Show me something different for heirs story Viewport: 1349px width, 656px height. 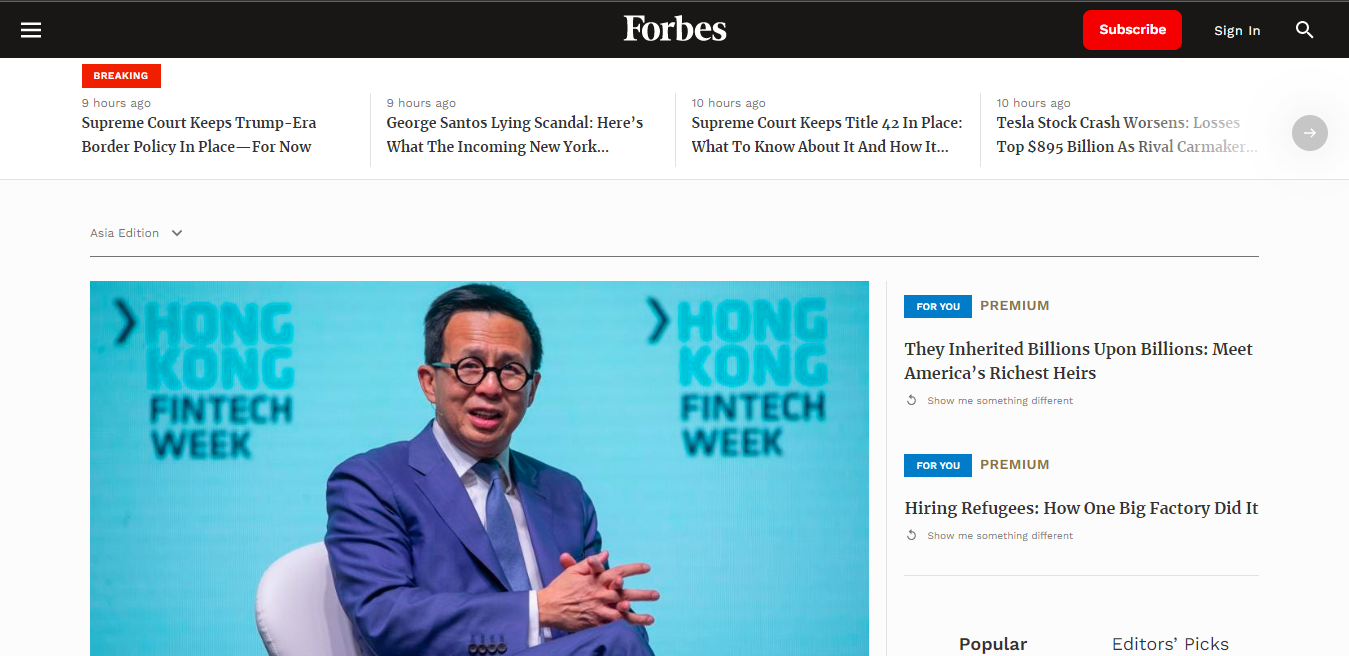click(1000, 400)
